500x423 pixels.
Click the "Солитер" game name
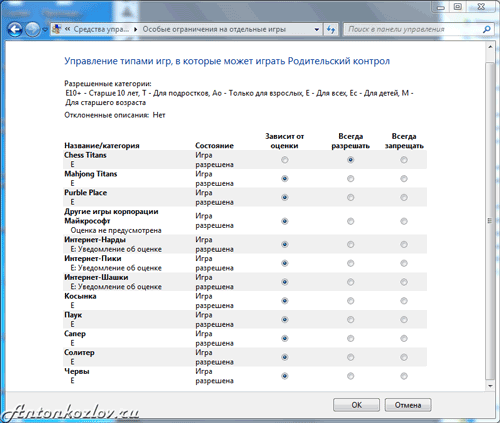click(79, 352)
